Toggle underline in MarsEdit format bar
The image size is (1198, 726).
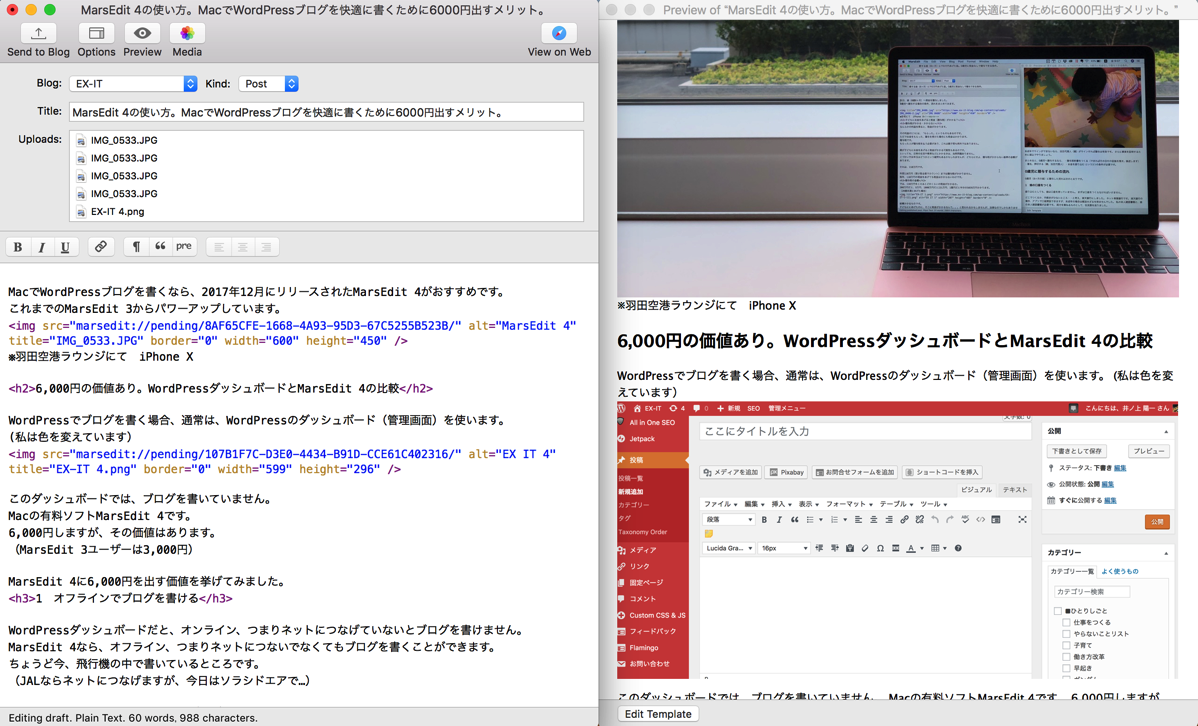[65, 247]
